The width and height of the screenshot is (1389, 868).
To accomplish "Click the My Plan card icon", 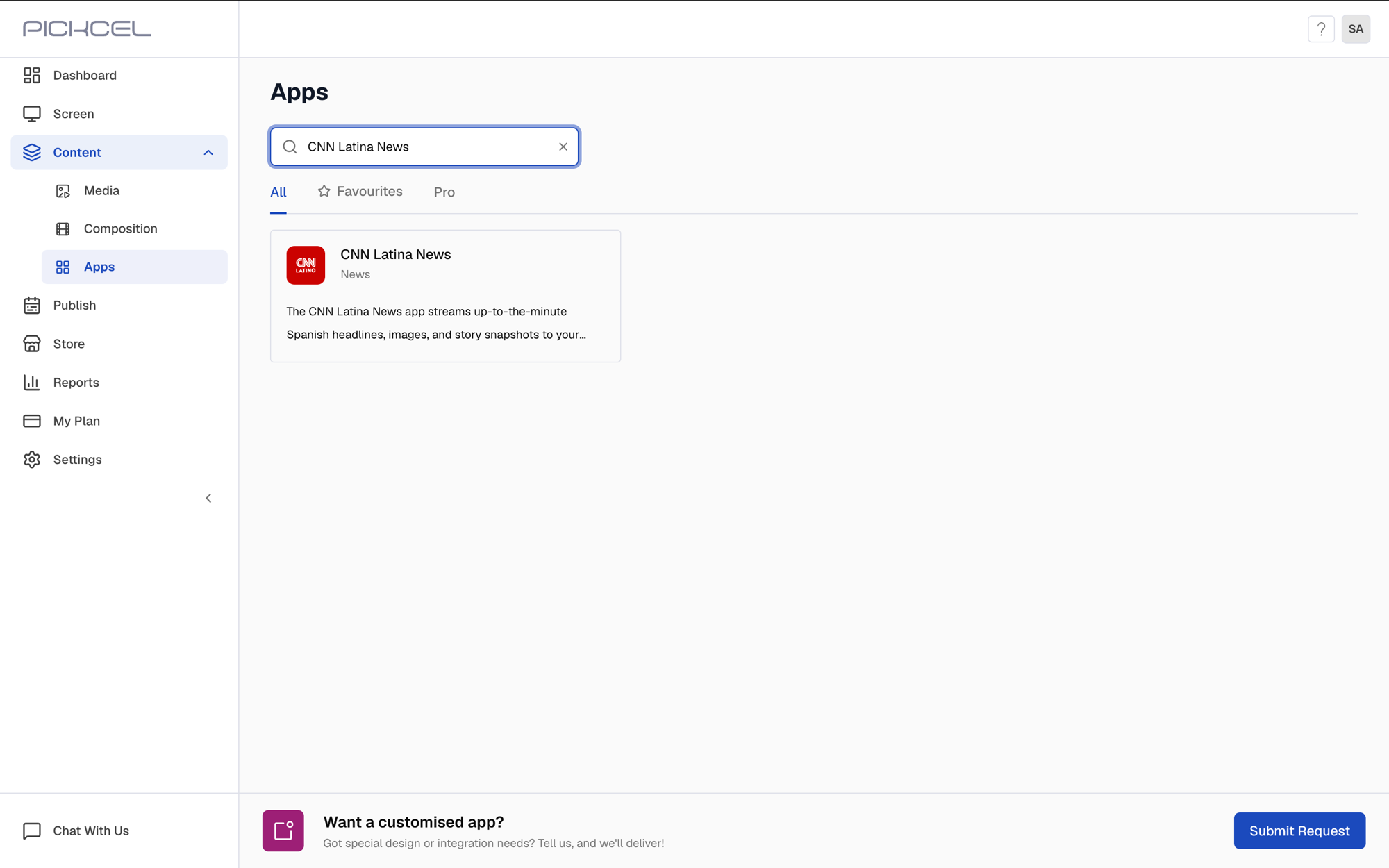I will pos(32,421).
